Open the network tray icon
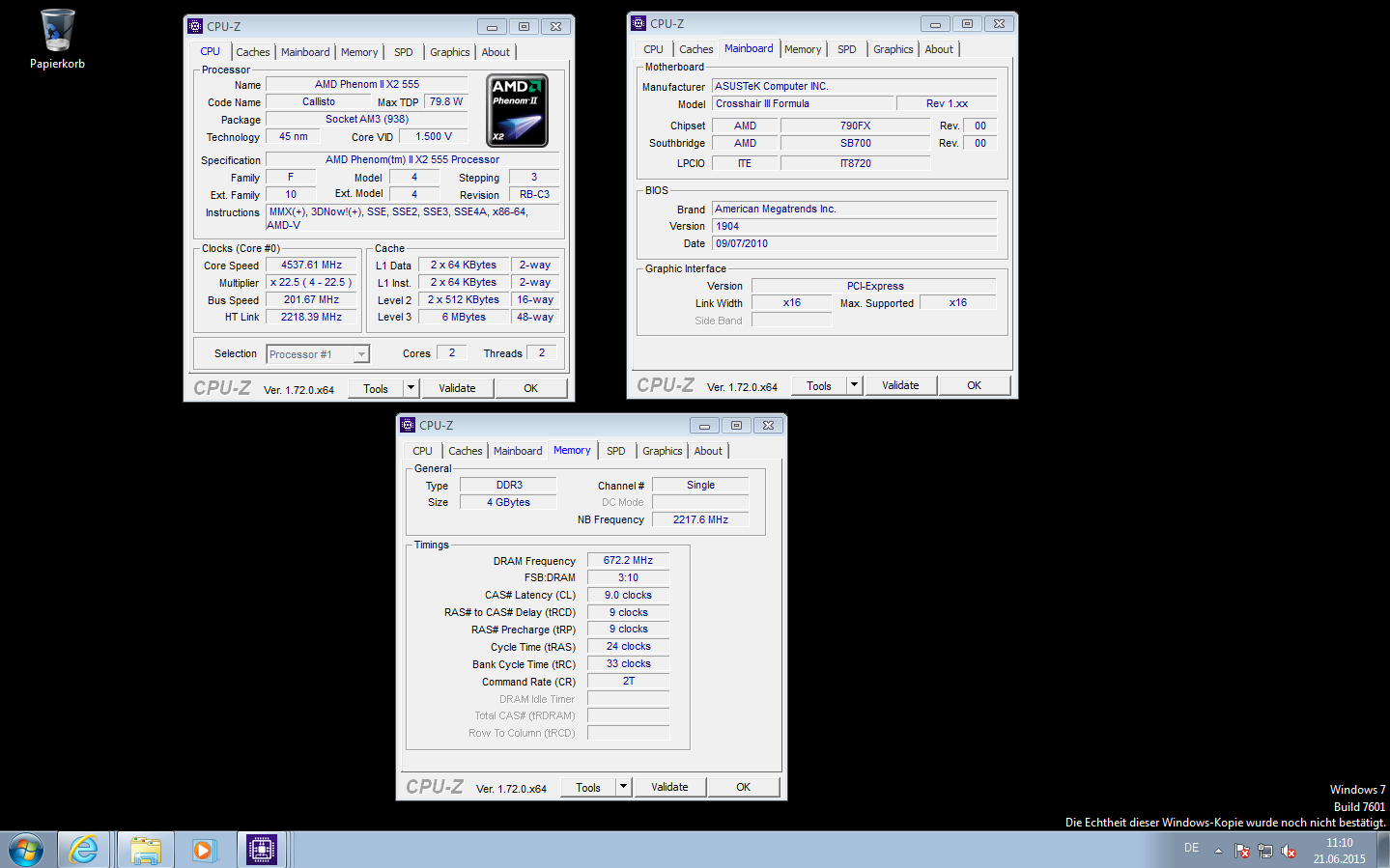1390x868 pixels. [1265, 851]
